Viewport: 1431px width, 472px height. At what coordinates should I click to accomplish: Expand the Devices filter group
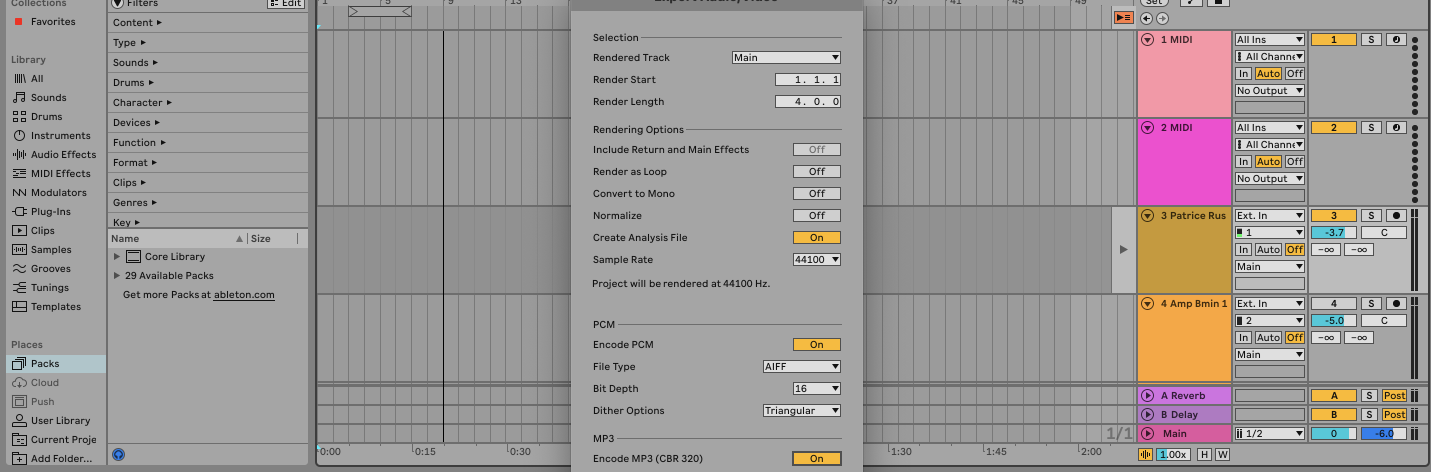point(135,122)
